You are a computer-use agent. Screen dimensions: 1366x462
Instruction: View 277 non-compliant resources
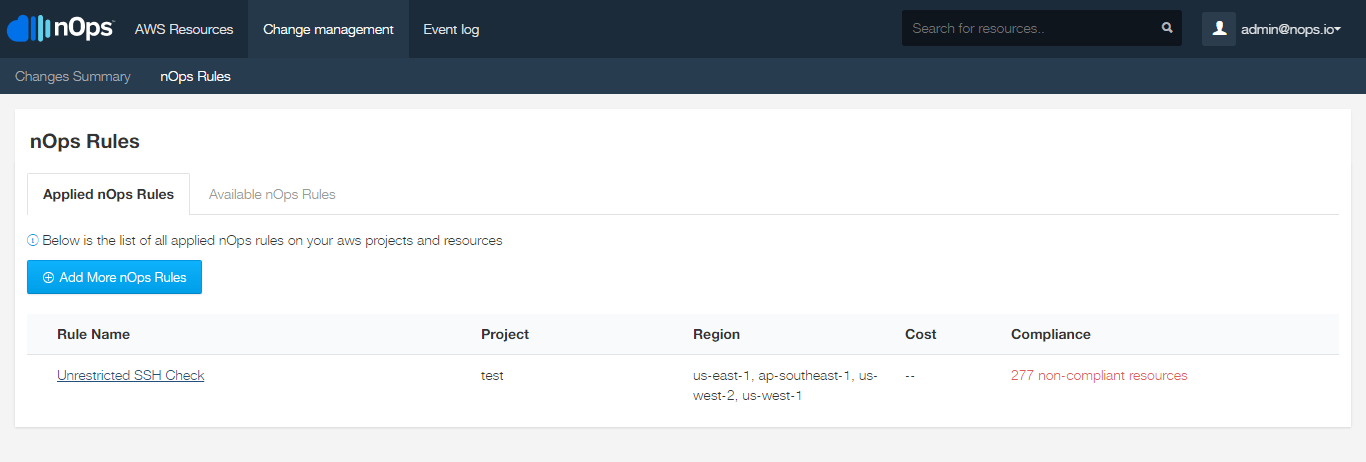[x=1099, y=376]
